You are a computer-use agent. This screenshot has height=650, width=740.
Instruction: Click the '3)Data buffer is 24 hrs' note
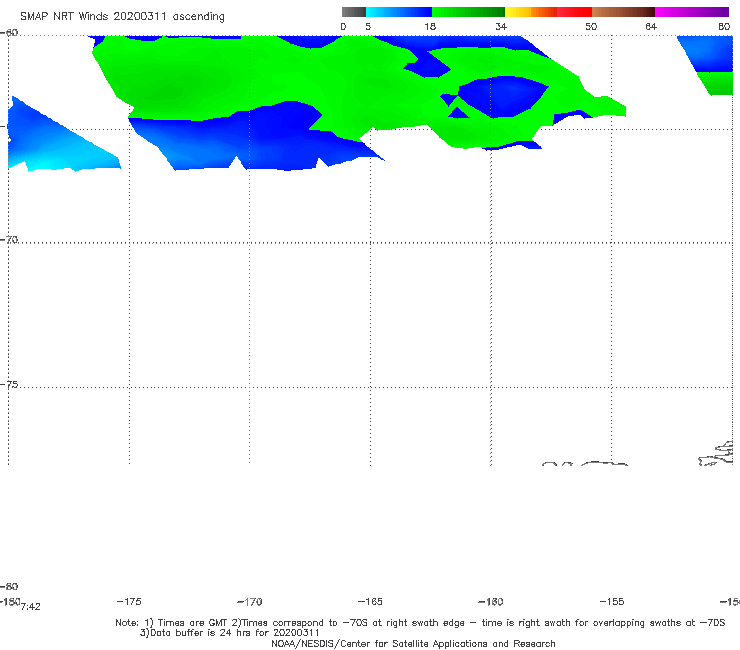coord(230,633)
